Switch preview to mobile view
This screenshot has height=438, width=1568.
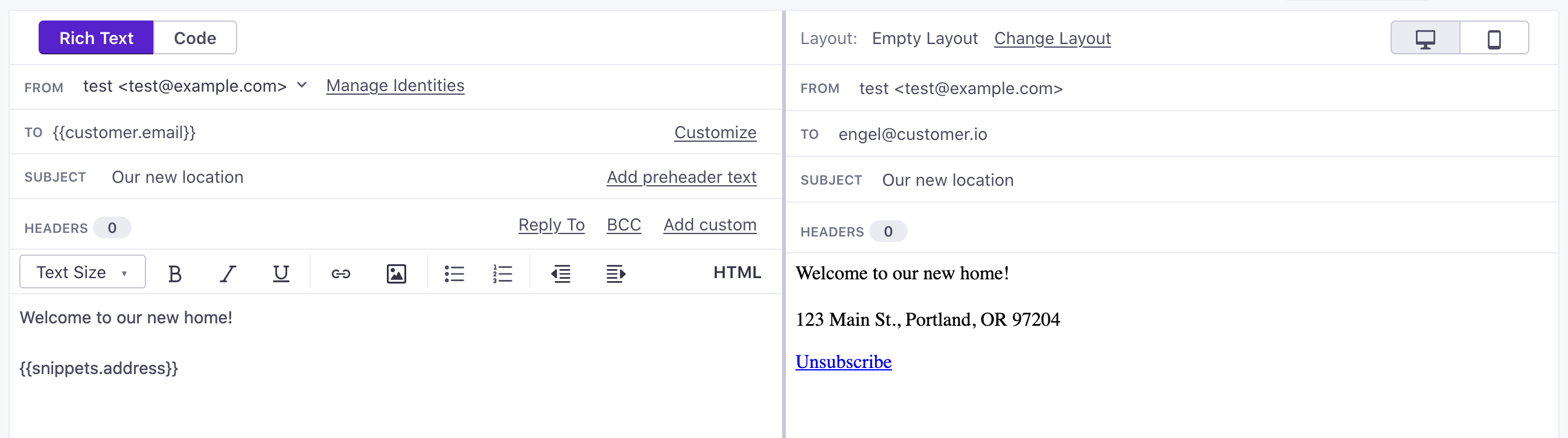tap(1494, 39)
